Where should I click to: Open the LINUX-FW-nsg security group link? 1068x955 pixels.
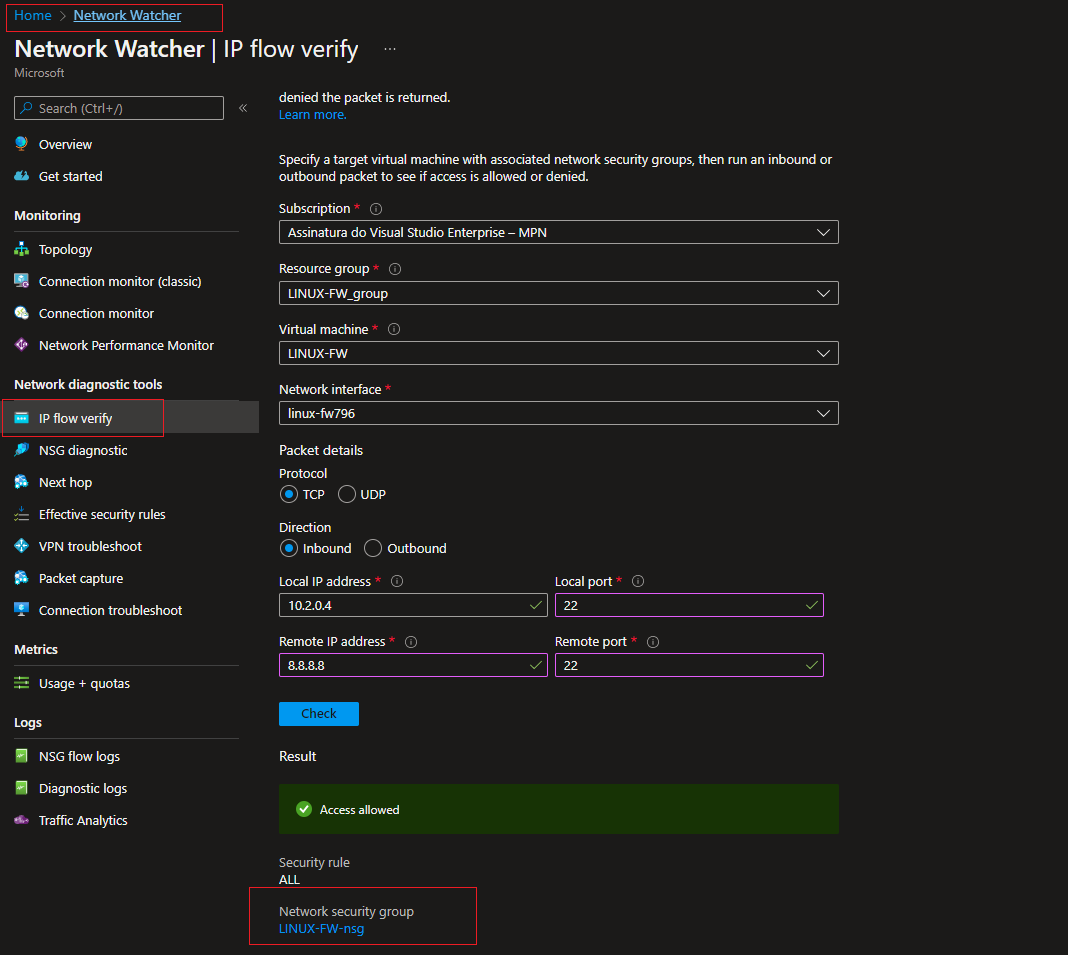(x=321, y=928)
